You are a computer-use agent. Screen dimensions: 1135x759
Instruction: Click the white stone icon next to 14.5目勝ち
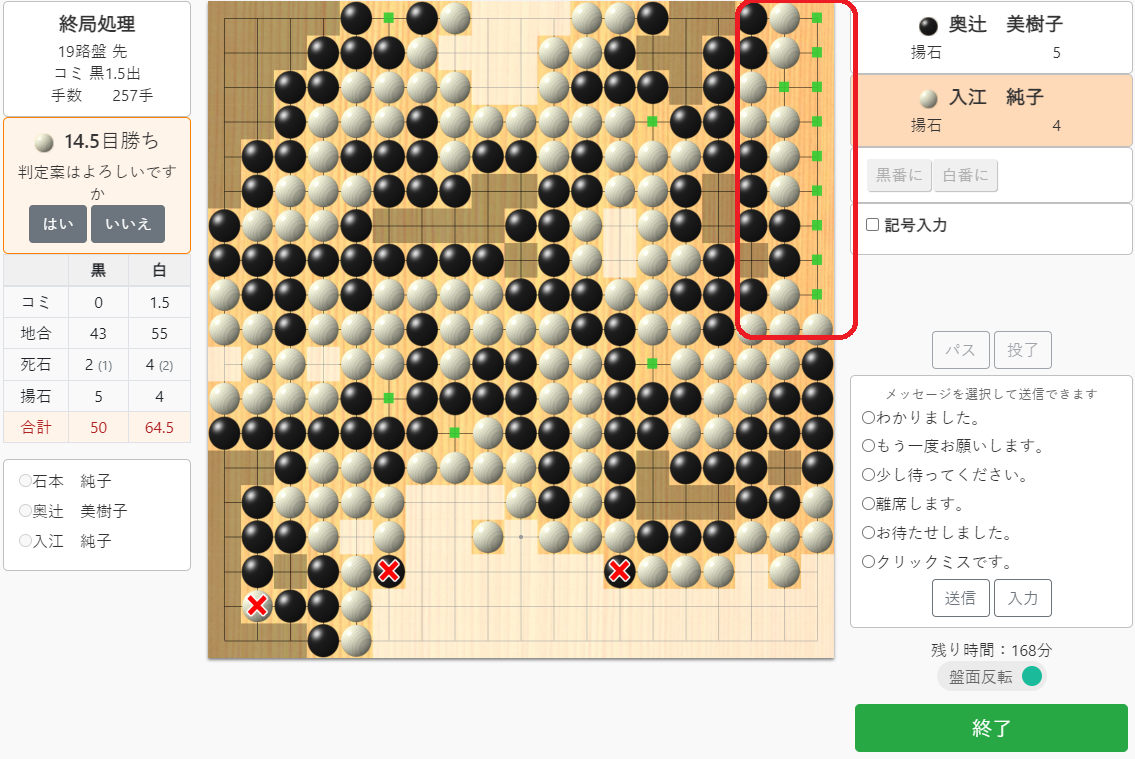click(x=44, y=143)
